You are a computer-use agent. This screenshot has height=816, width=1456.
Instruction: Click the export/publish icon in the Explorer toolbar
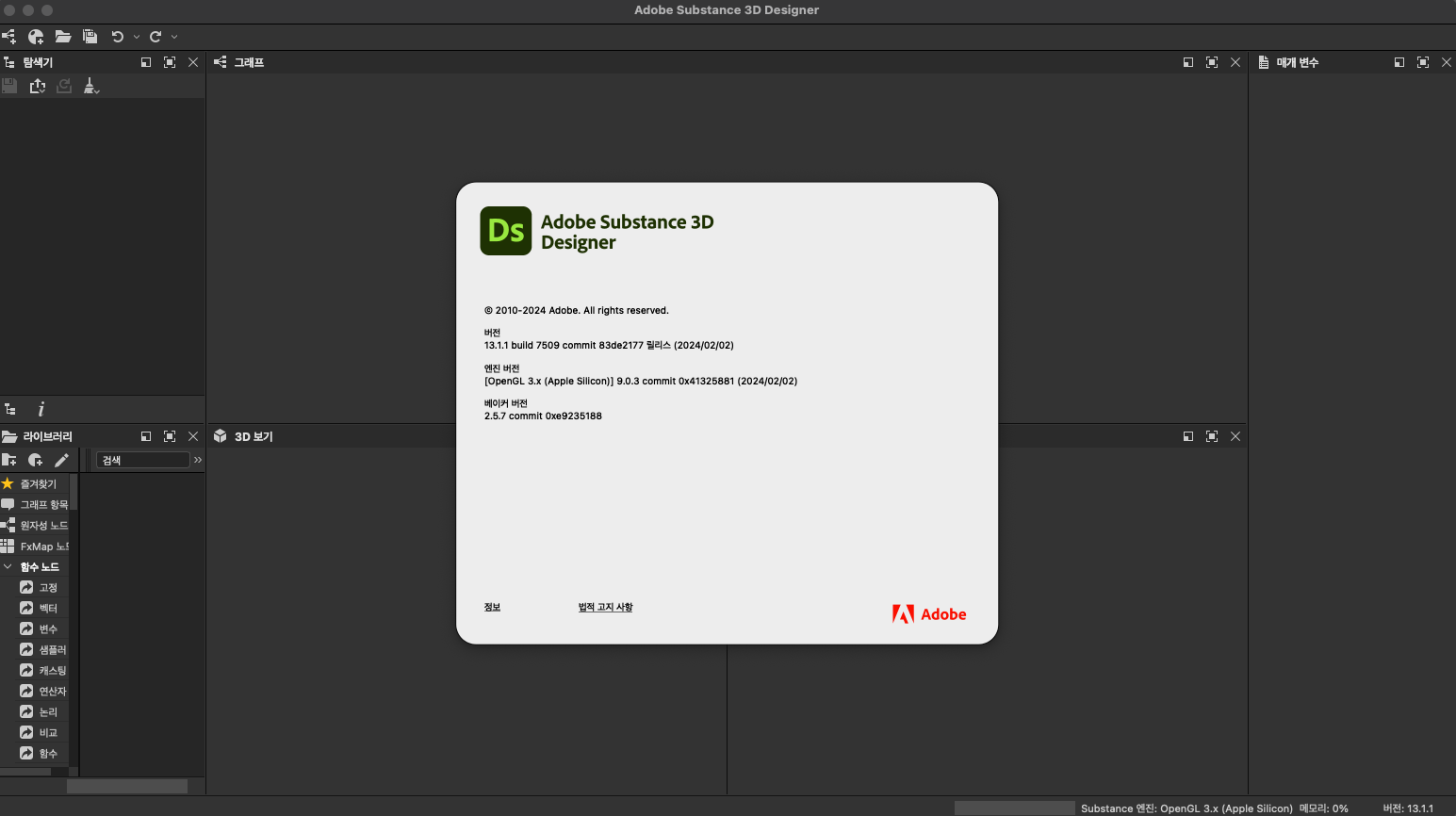coord(38,86)
